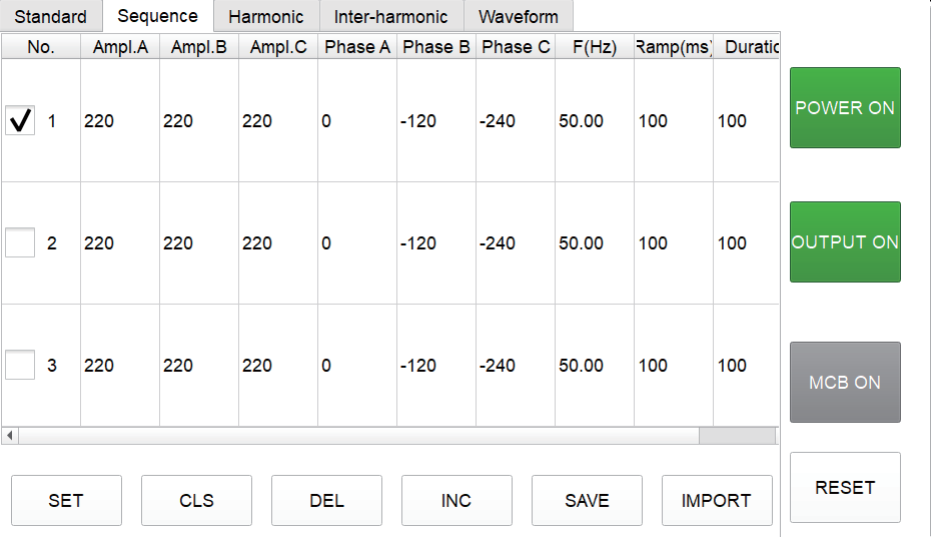Open the Harmonic tab
931x537 pixels.
(x=266, y=17)
